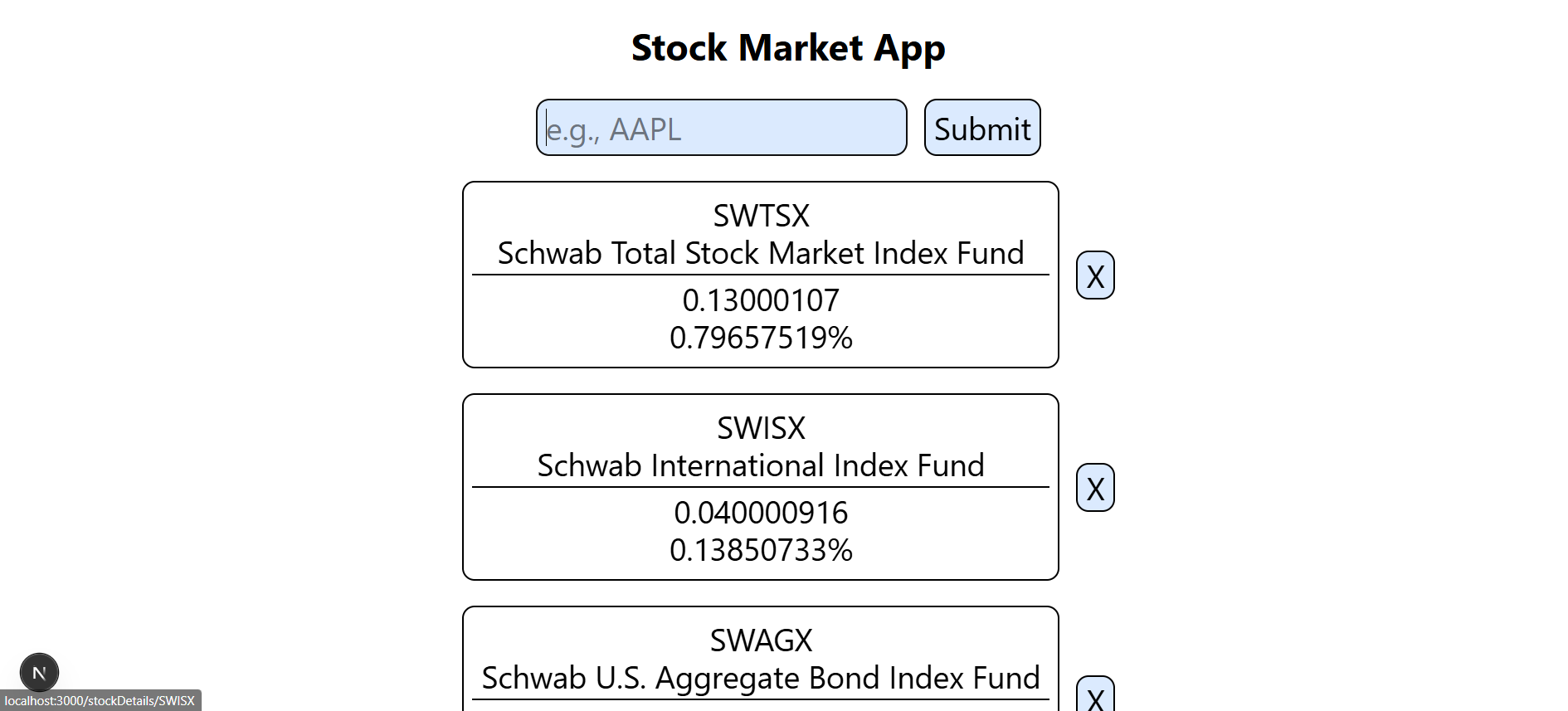Viewport: 1568px width, 711px height.
Task: Click the SWISX change value 0.040000916
Action: click(x=761, y=513)
